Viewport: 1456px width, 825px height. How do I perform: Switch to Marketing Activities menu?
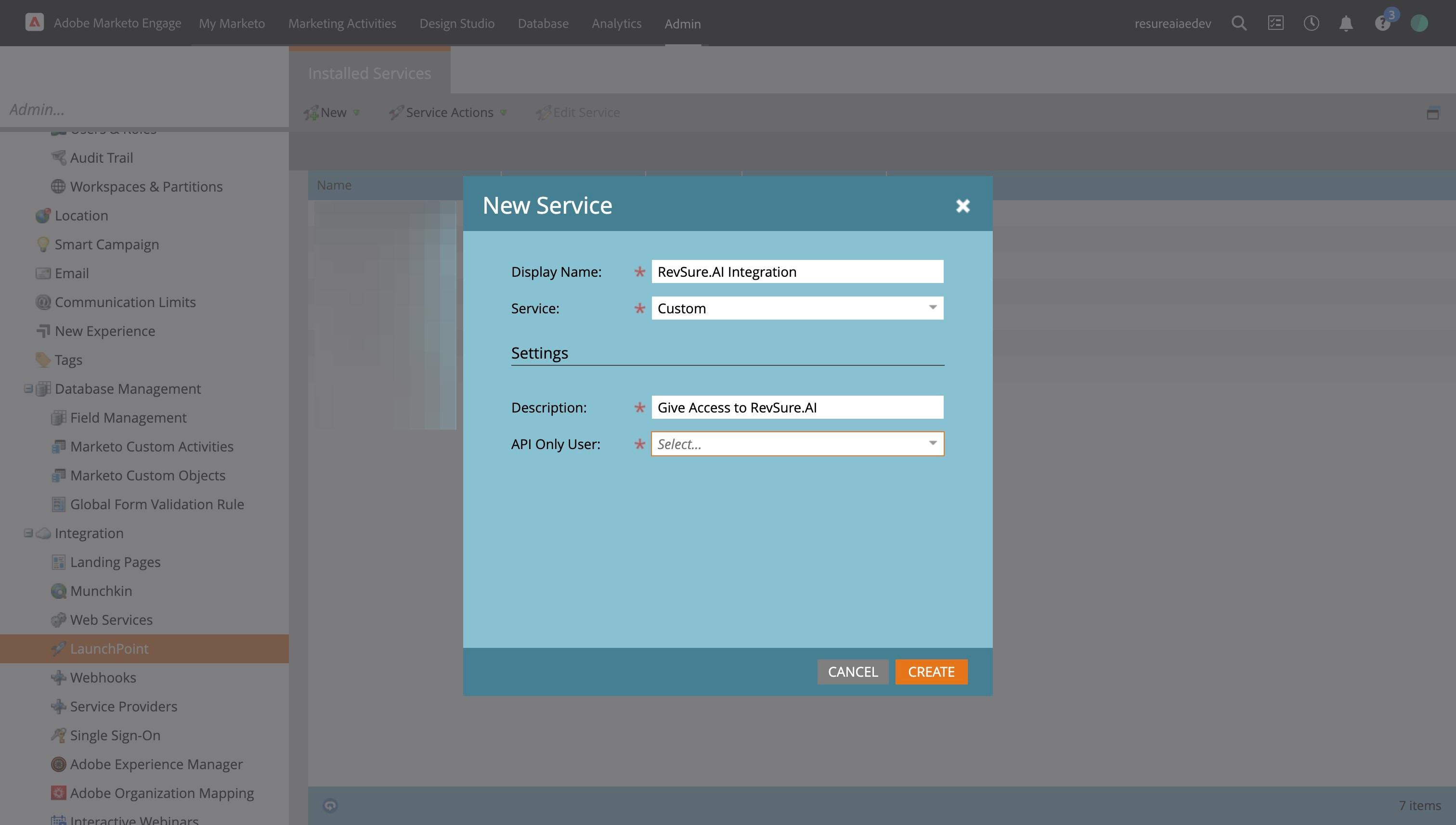(342, 23)
